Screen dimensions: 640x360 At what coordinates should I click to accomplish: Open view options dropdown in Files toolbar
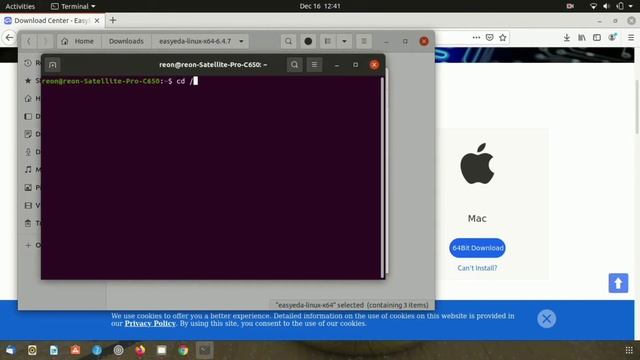tap(344, 41)
